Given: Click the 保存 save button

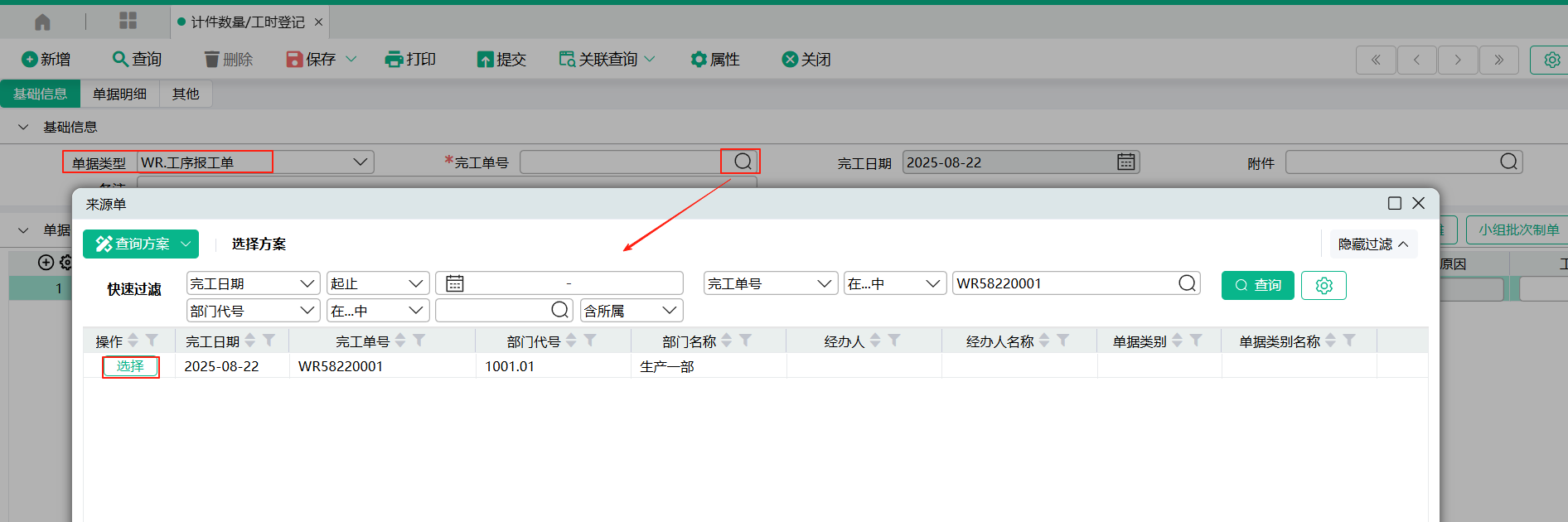Looking at the screenshot, I should (312, 60).
